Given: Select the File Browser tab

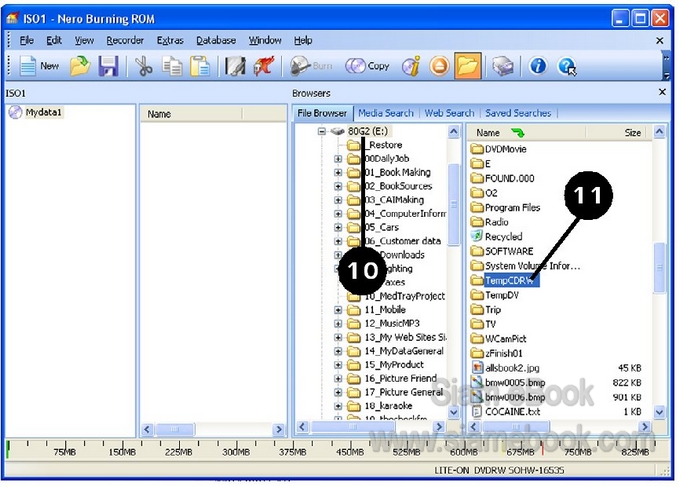Looking at the screenshot, I should (x=322, y=113).
